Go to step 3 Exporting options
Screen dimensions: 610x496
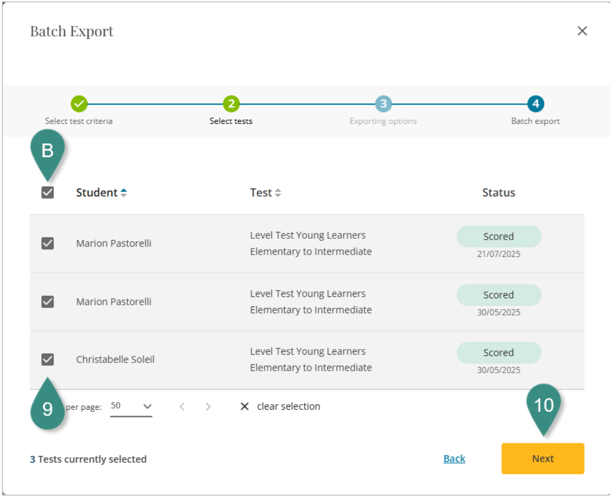[383, 104]
